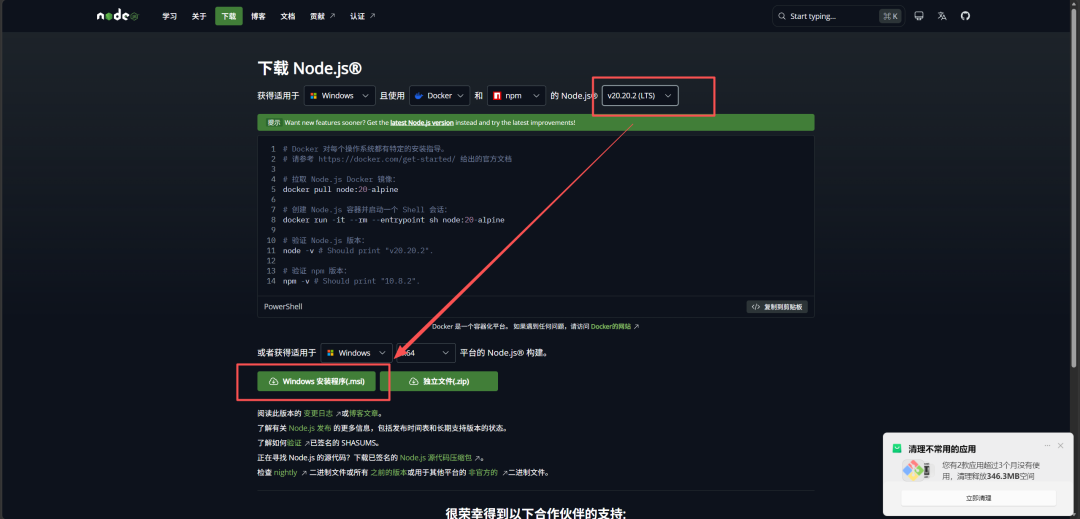Download the Windows 安装程序(.msi)

tap(316, 381)
